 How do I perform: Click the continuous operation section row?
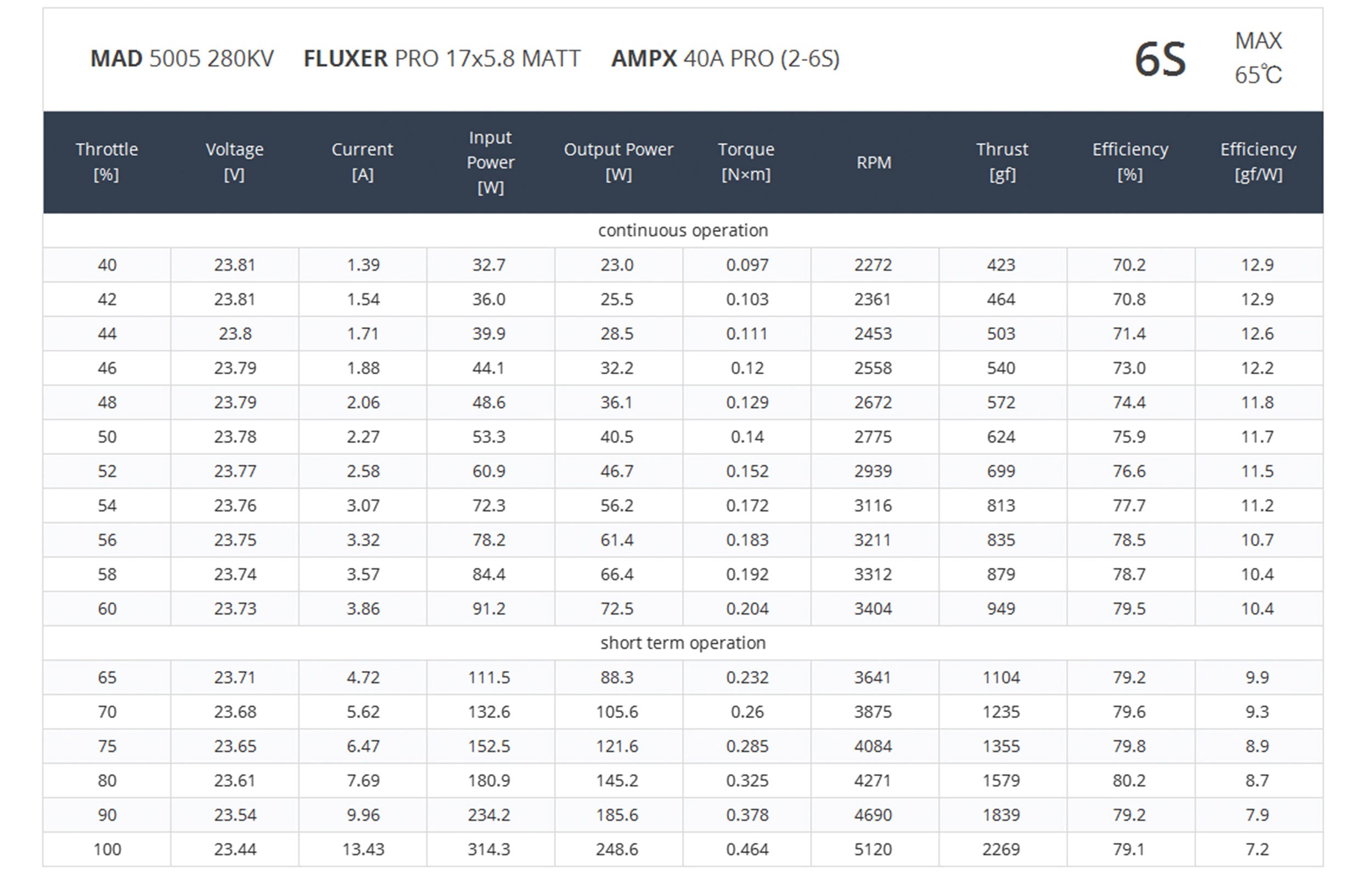pyautogui.click(x=683, y=230)
